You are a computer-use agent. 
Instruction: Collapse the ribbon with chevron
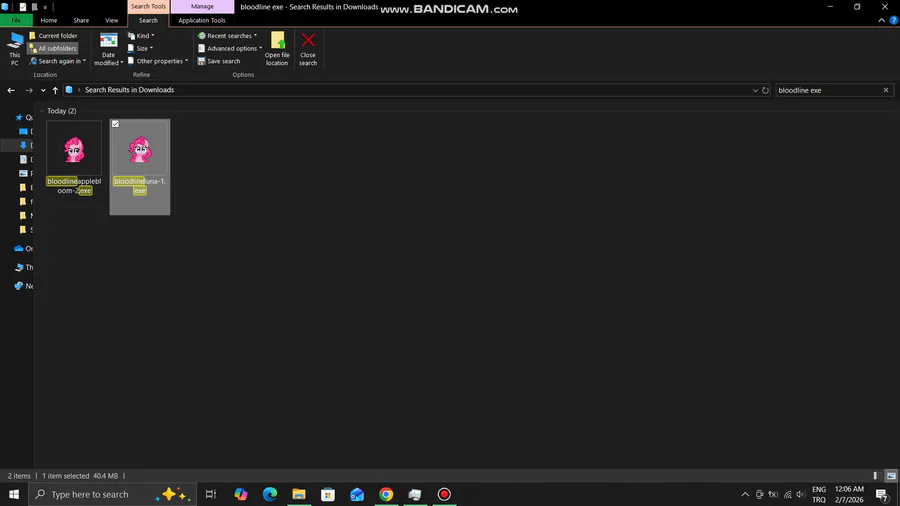click(x=882, y=20)
